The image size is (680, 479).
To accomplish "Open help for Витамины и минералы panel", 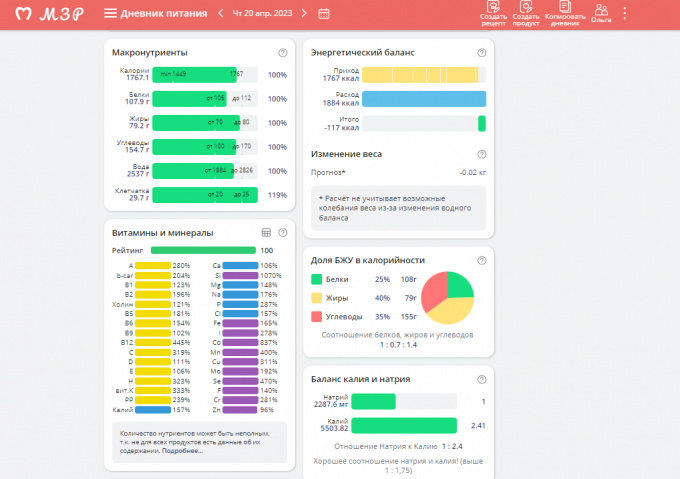I will click(x=283, y=233).
